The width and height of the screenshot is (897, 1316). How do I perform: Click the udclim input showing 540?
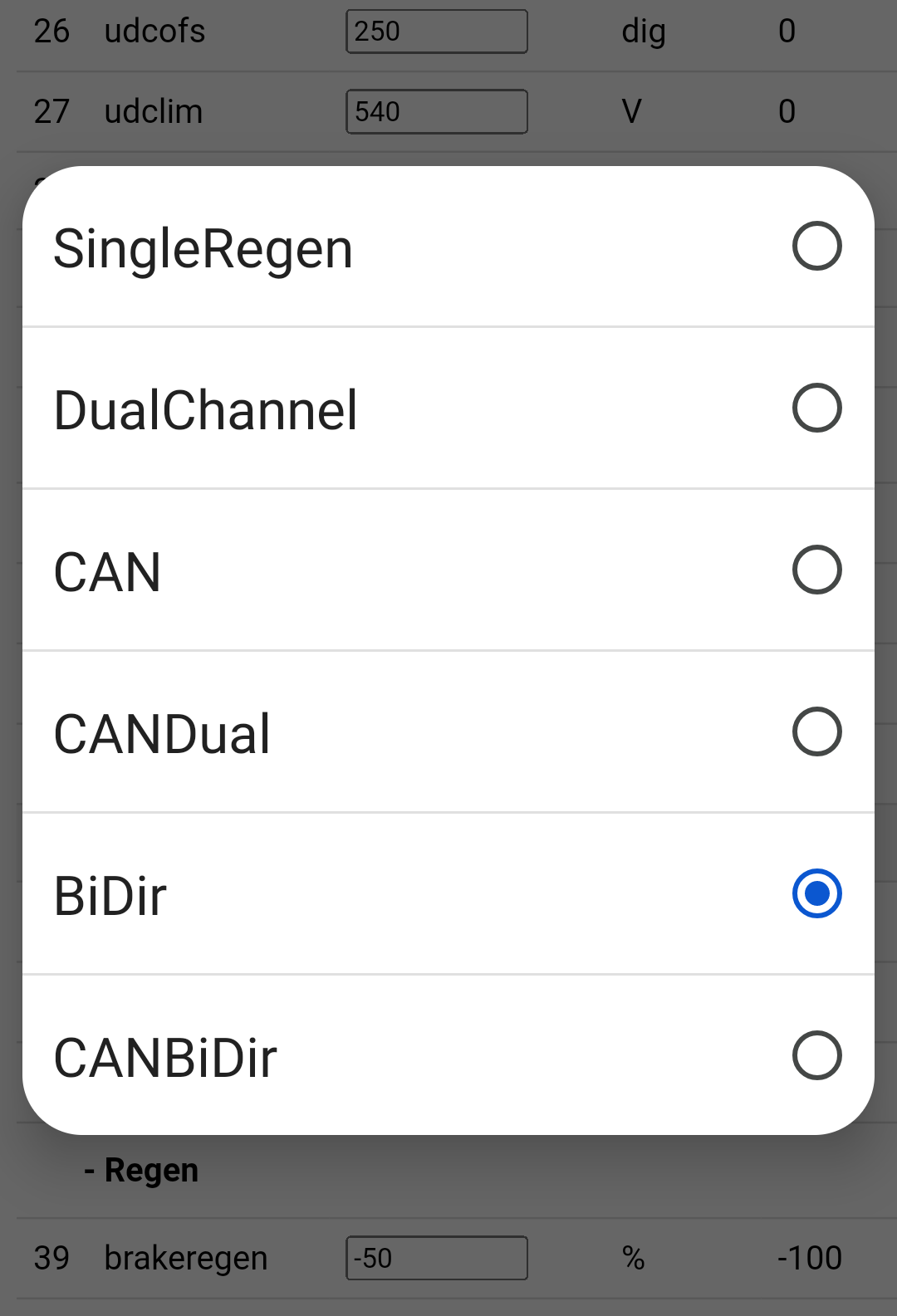[437, 111]
